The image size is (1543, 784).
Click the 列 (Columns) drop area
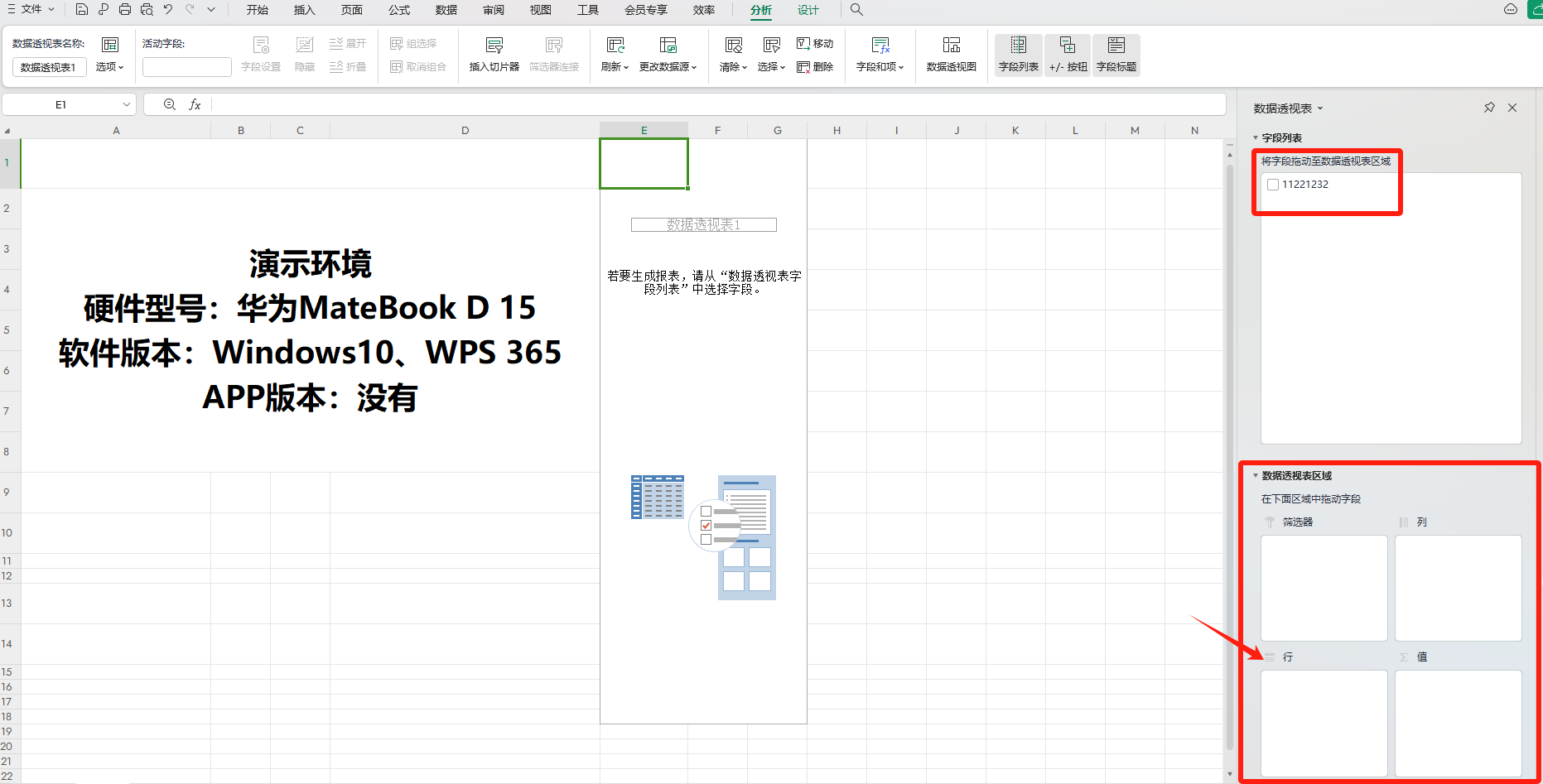1458,588
